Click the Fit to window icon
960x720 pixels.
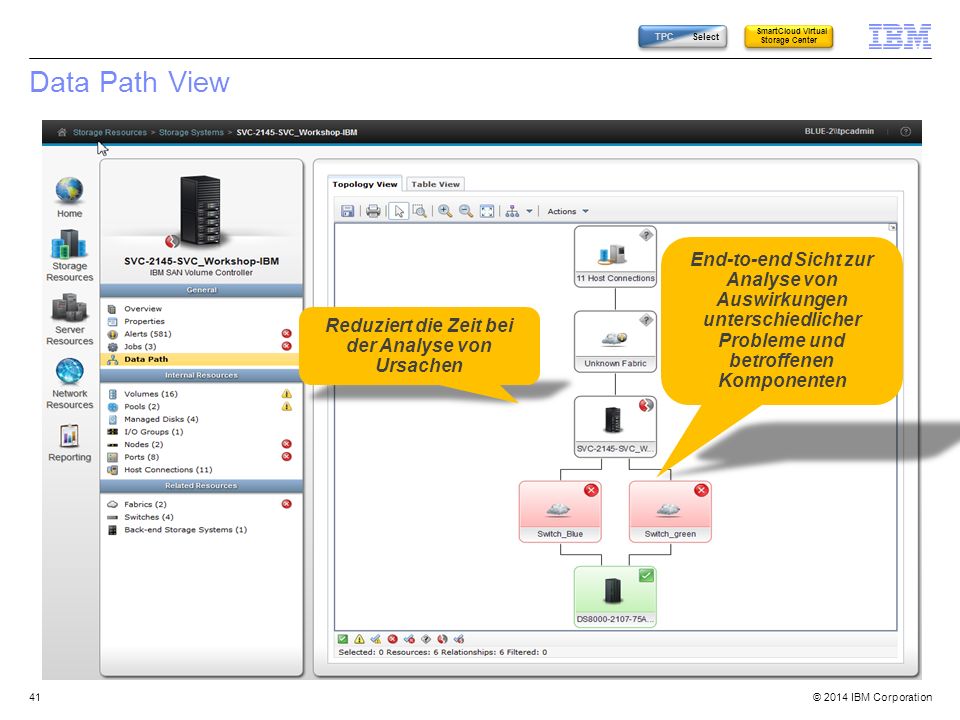pos(487,211)
